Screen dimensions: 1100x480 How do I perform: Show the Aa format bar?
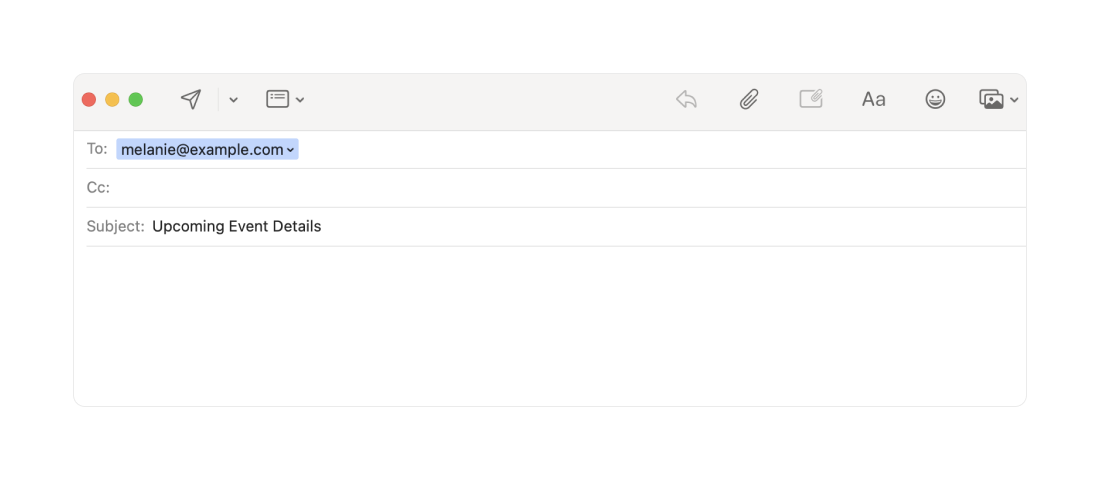point(873,100)
